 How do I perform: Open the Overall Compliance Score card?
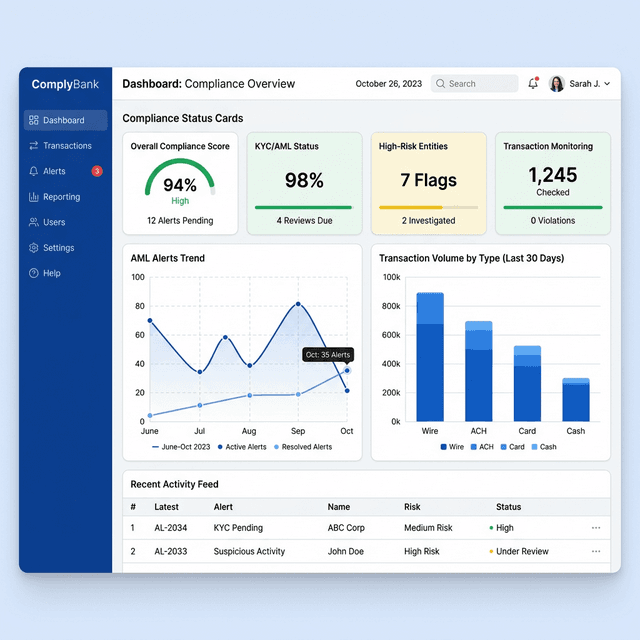180,183
